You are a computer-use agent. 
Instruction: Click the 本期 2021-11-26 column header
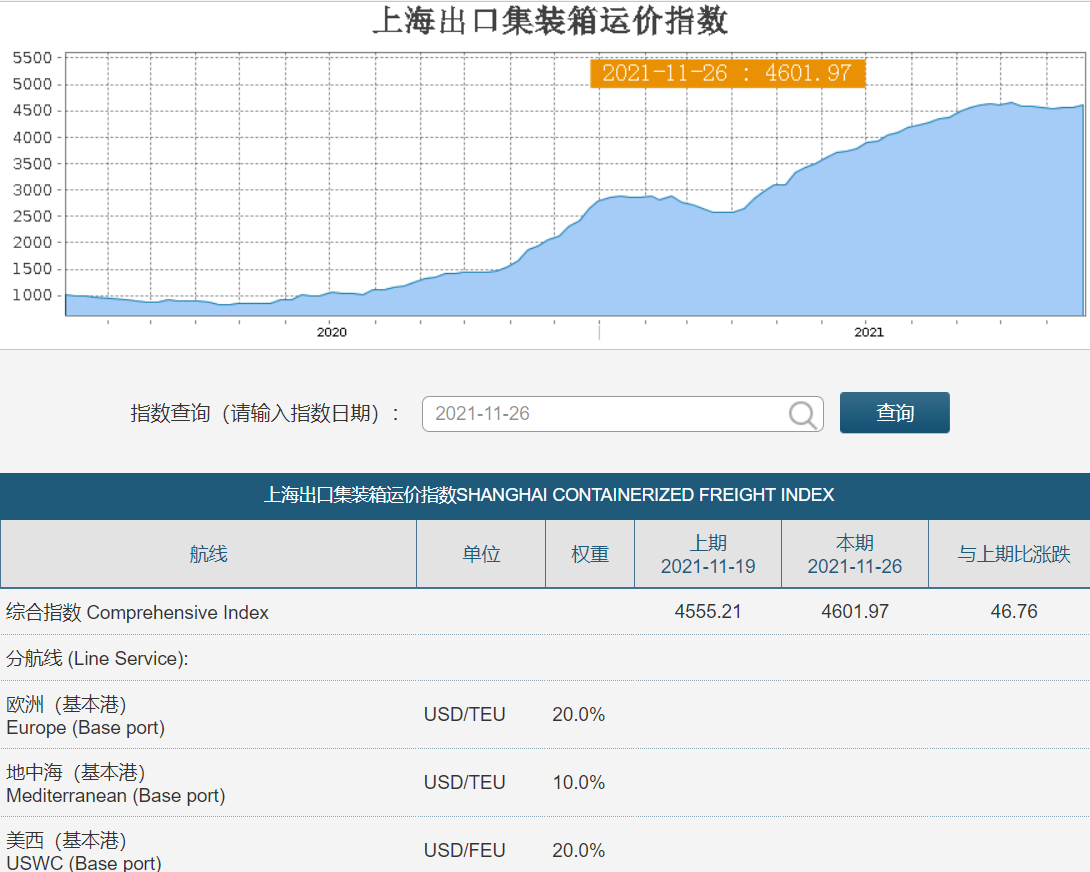(x=855, y=554)
